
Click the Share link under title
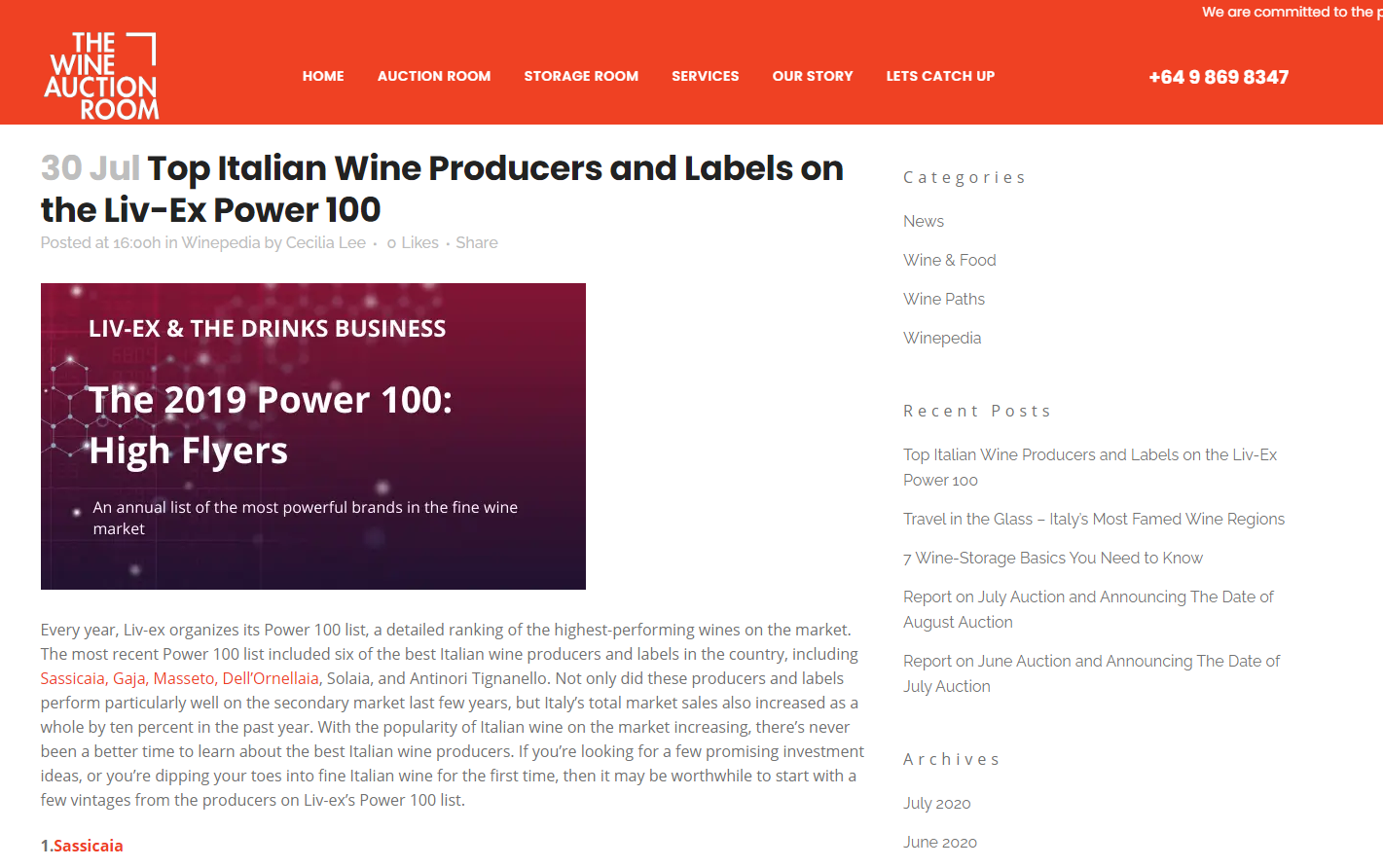[477, 242]
